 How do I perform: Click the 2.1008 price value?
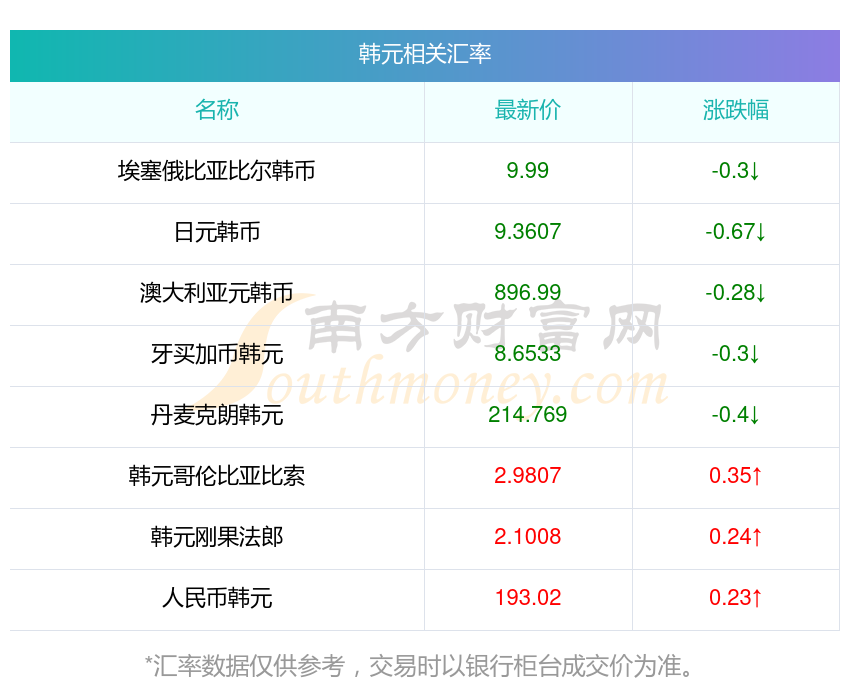[x=527, y=537]
